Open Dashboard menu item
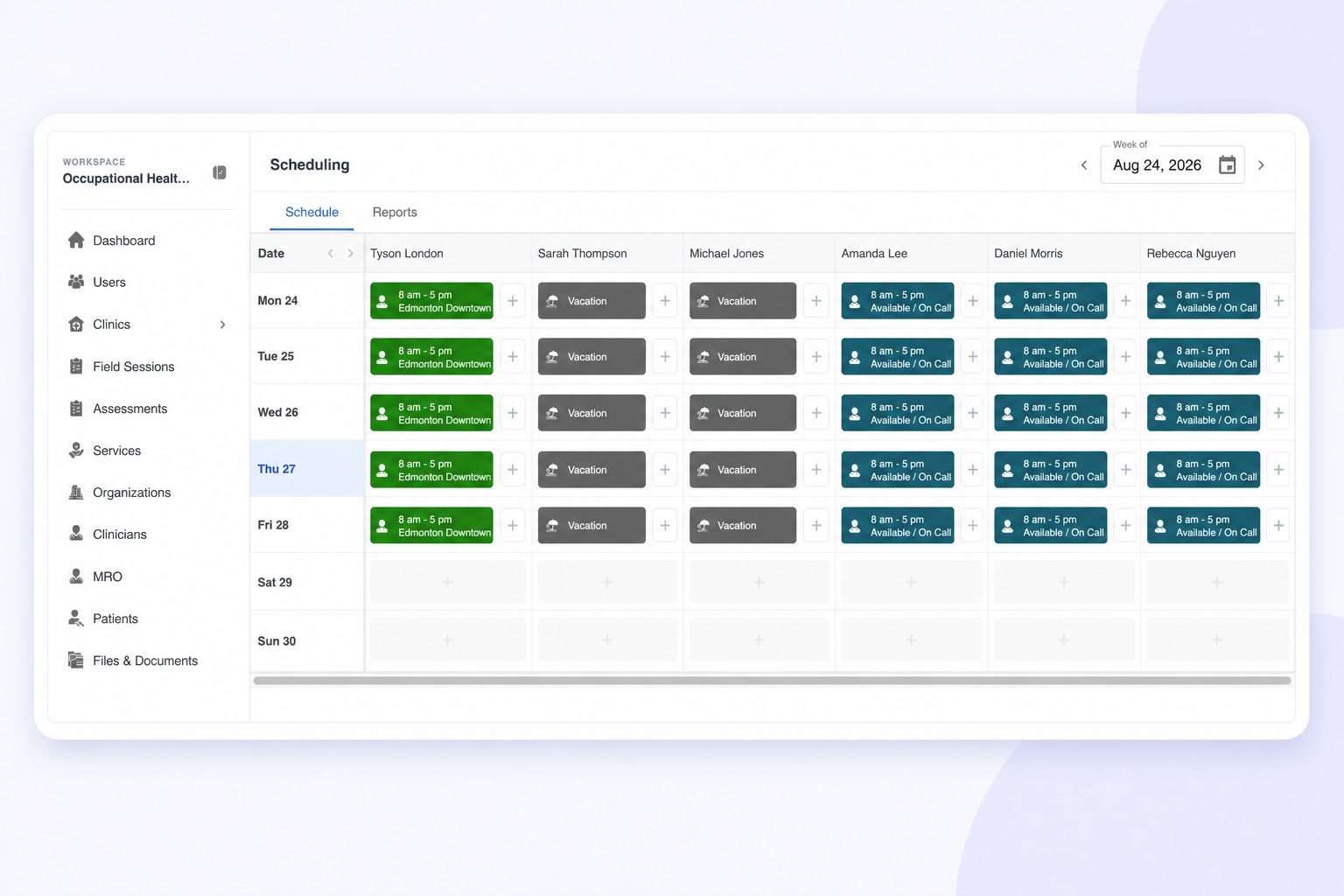The height and width of the screenshot is (896, 1344). 147,240
